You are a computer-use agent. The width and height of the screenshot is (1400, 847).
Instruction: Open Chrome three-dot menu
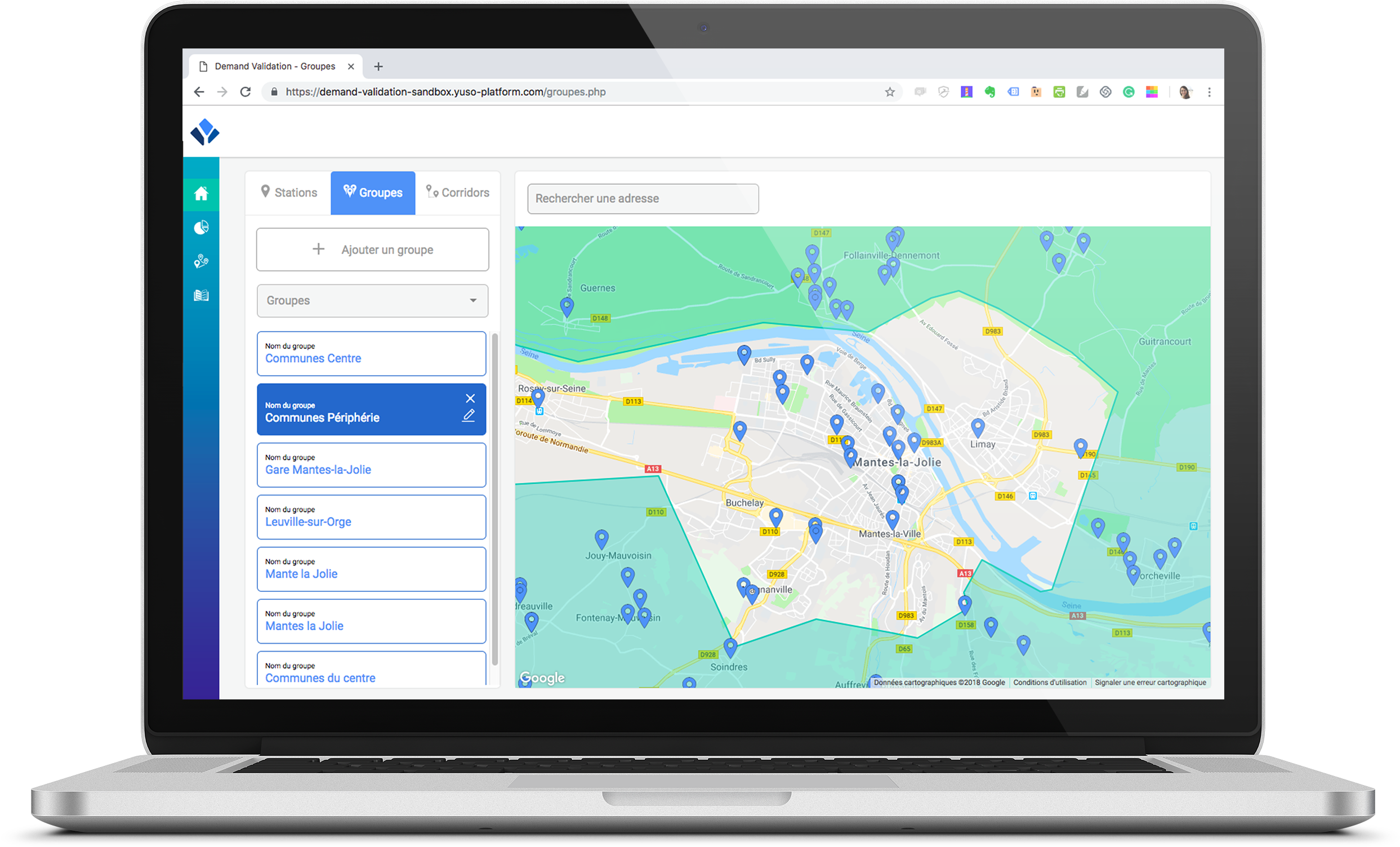pyautogui.click(x=1209, y=92)
